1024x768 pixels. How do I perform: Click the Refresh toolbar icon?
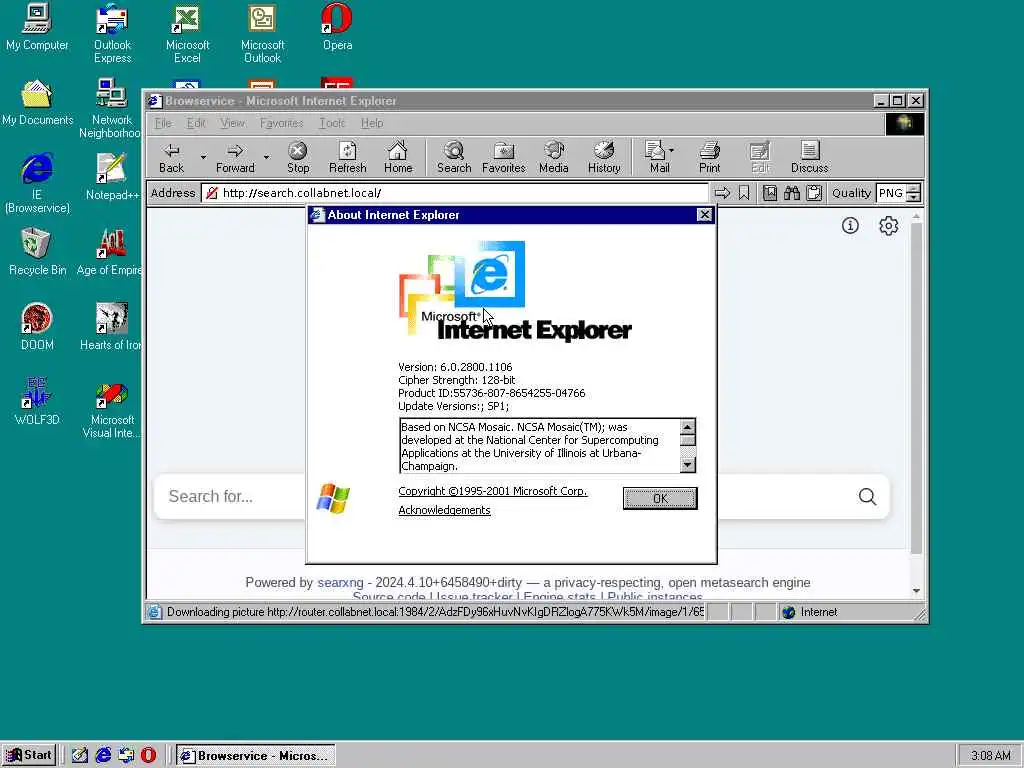tap(347, 157)
